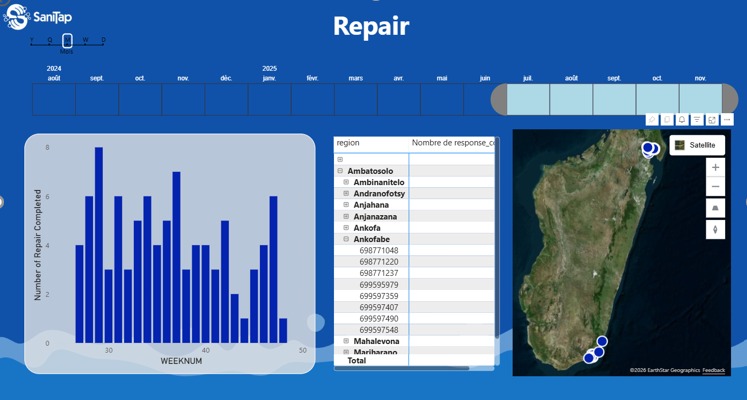
Task: Switch map style using Satellite button
Action: tap(697, 145)
